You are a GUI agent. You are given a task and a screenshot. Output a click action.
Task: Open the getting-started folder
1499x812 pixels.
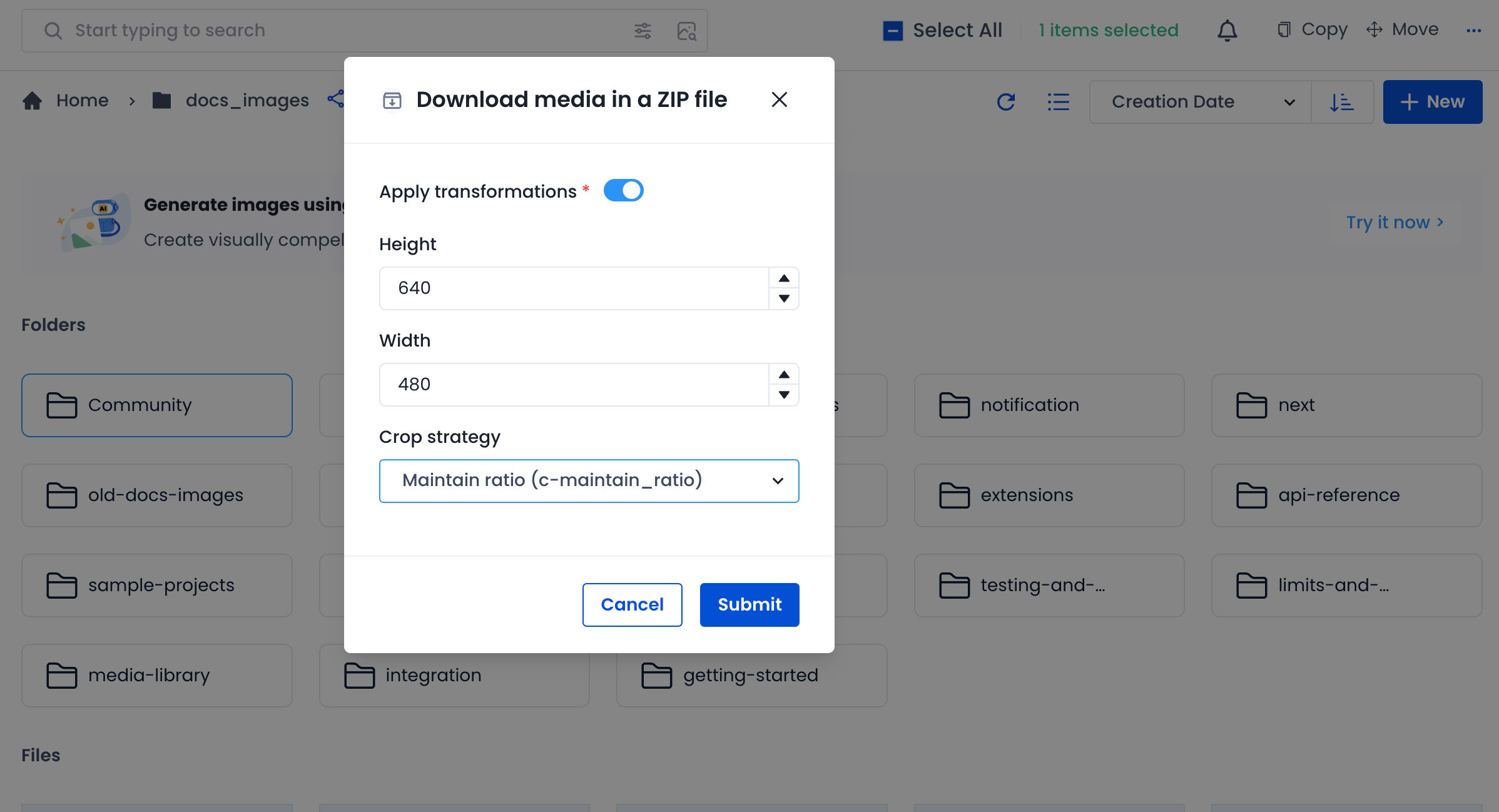click(751, 676)
